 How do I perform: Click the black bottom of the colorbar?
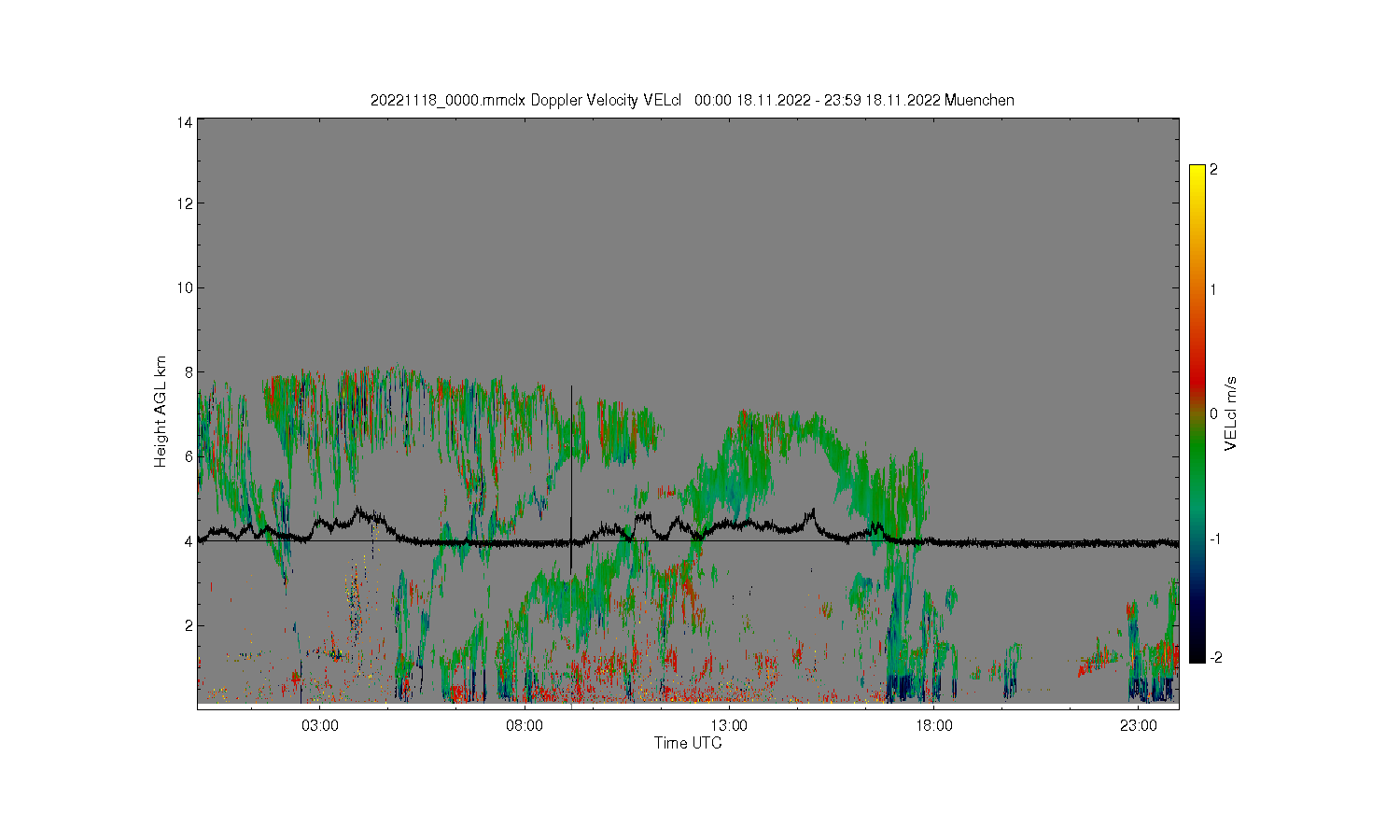[x=1197, y=653]
